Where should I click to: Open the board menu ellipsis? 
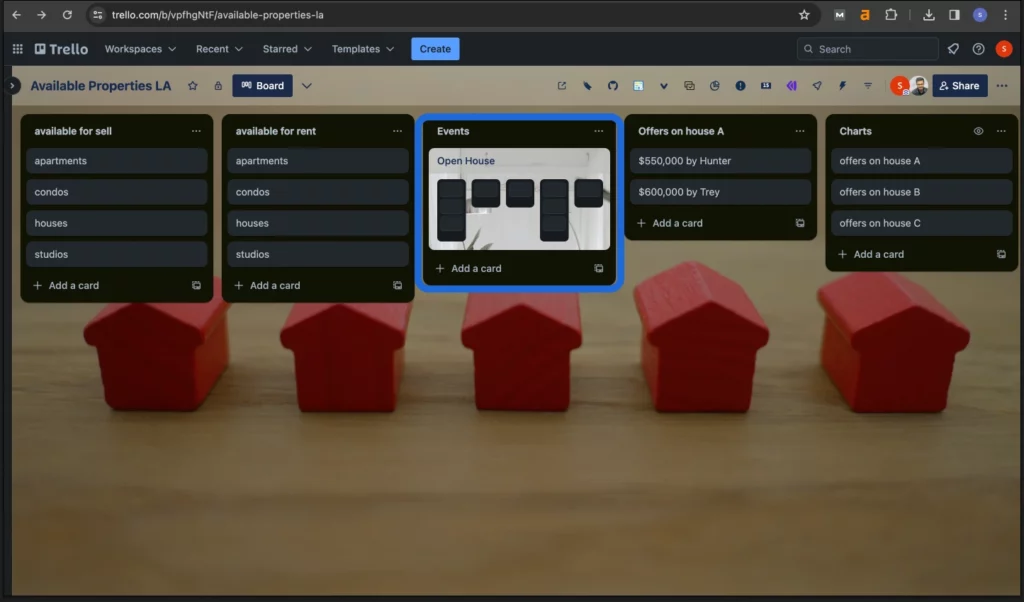point(1002,86)
